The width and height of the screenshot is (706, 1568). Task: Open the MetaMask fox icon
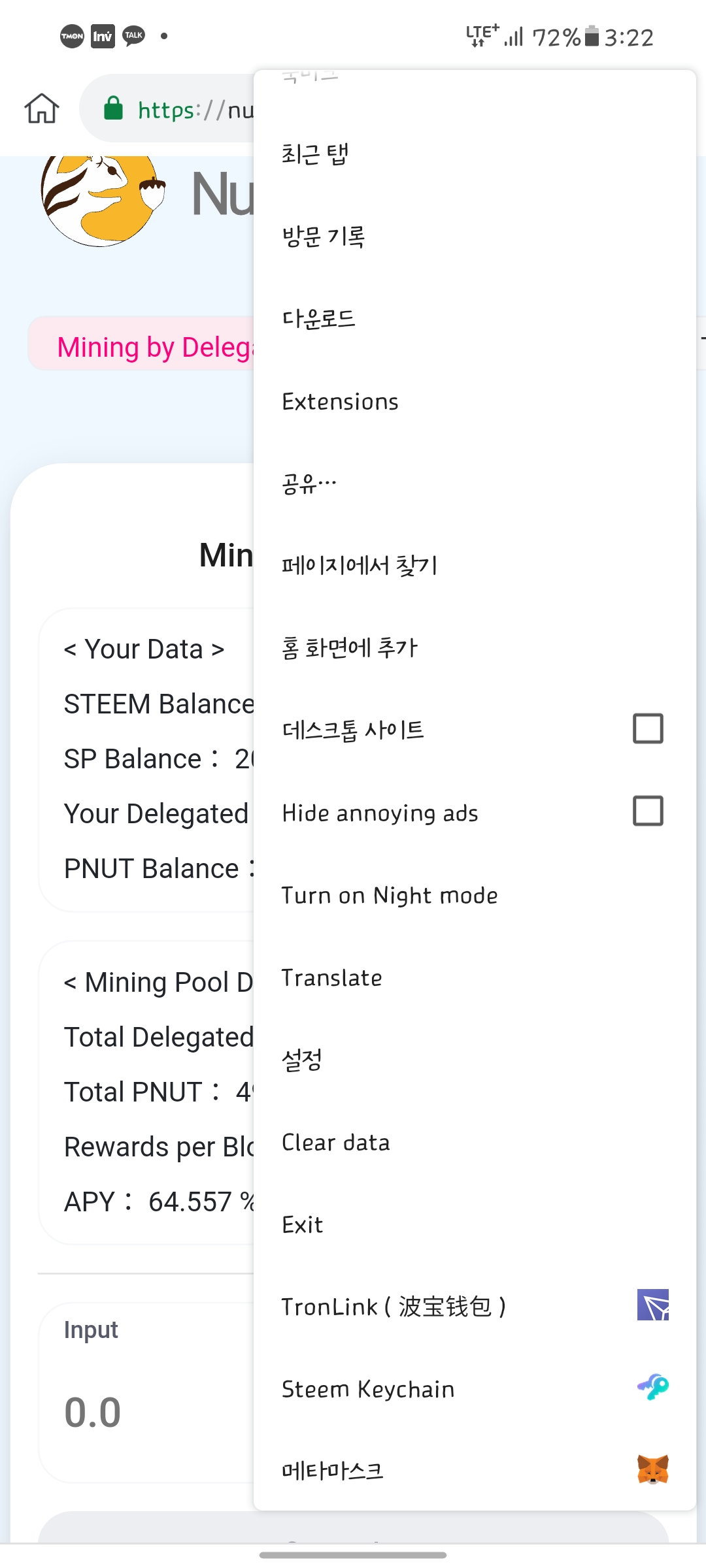pyautogui.click(x=652, y=1469)
